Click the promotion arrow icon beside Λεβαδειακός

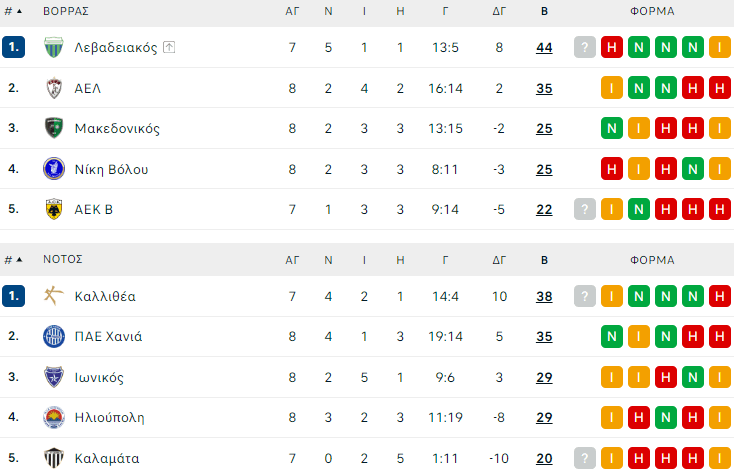[x=169, y=47]
